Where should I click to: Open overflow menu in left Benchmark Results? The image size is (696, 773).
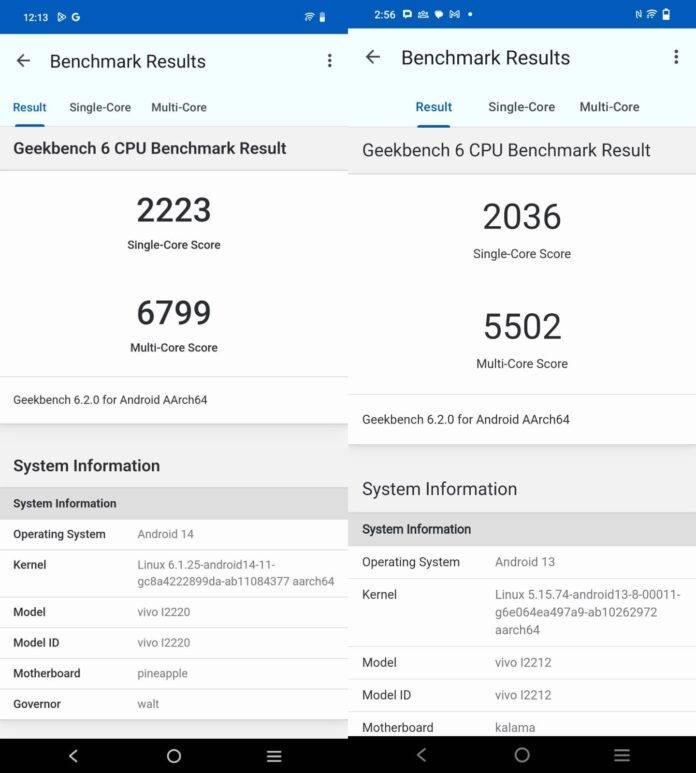click(330, 61)
